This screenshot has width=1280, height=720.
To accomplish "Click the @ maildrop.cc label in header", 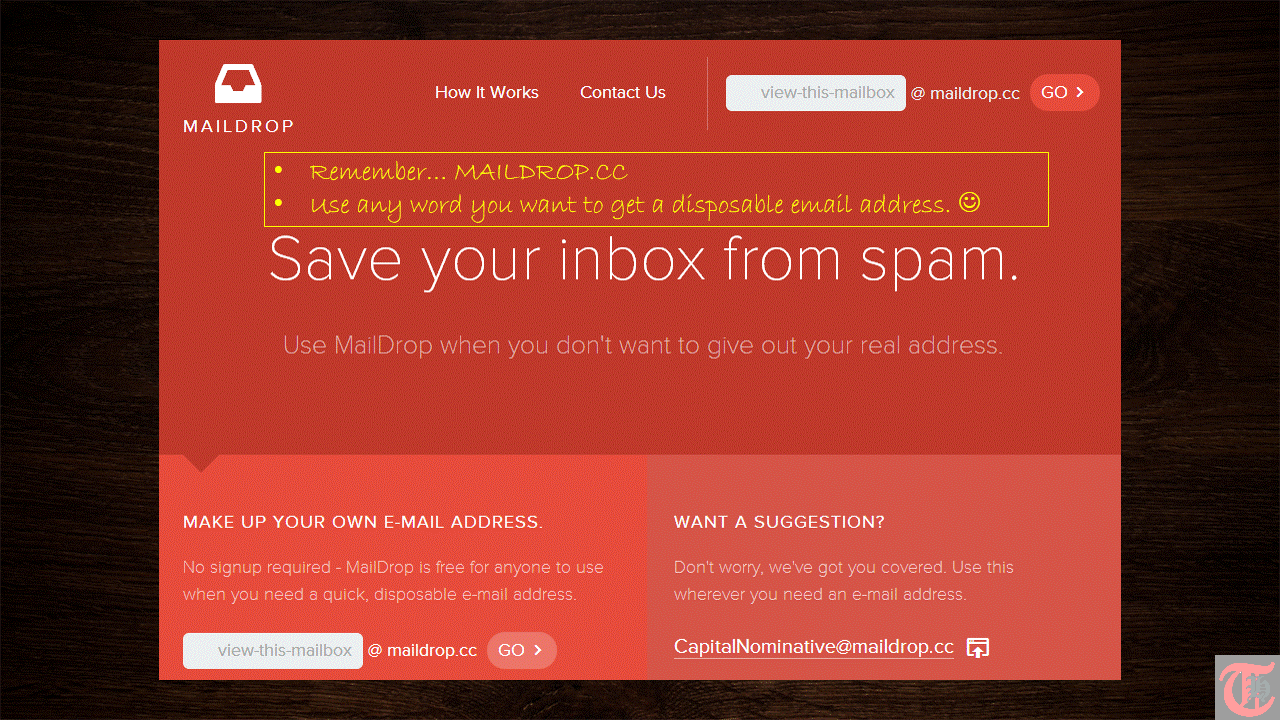I will pos(965,93).
